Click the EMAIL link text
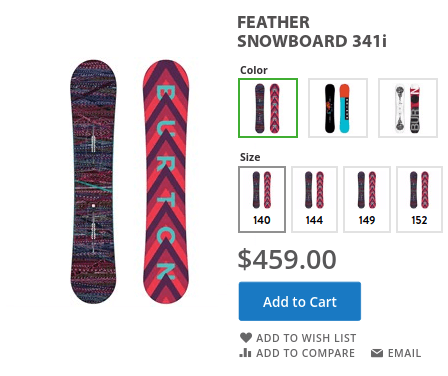Image resolution: width=448 pixels, height=376 pixels. [404, 353]
